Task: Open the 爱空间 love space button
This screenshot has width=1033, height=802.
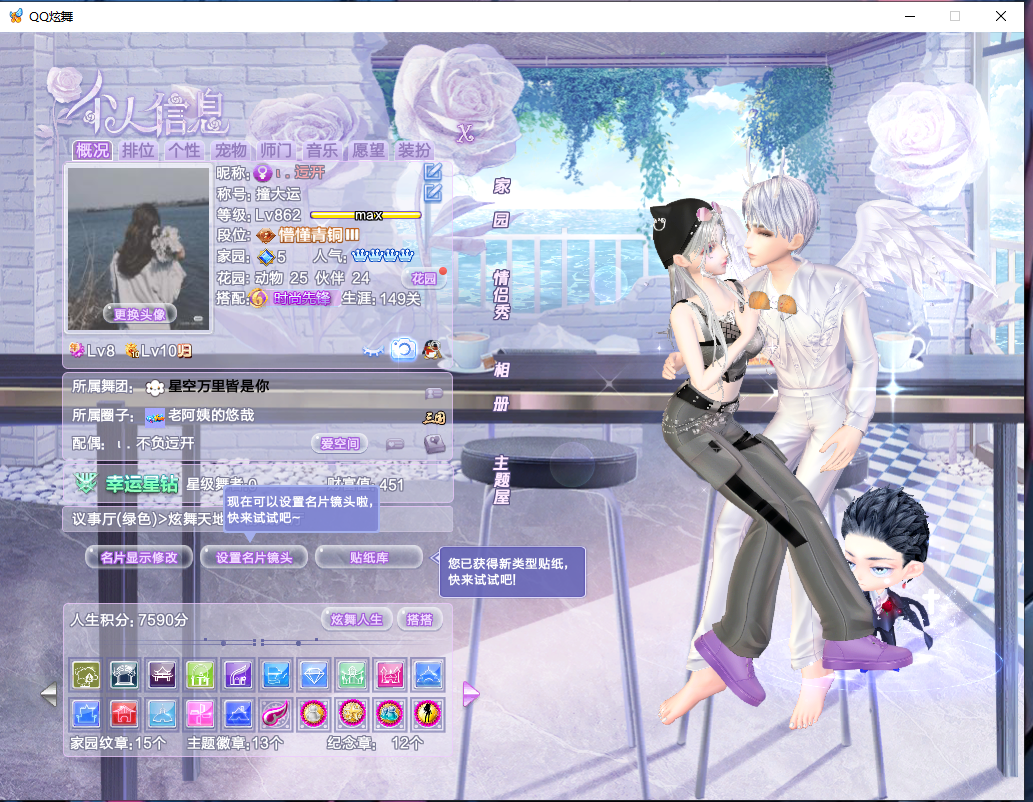Action: click(x=339, y=444)
